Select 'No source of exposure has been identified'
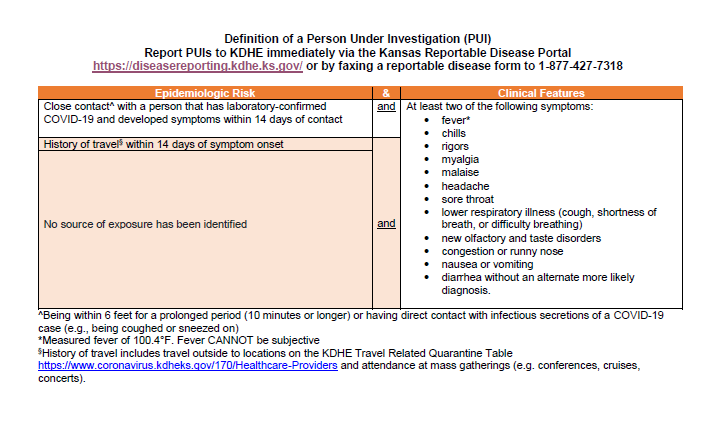713x428 pixels. point(145,224)
